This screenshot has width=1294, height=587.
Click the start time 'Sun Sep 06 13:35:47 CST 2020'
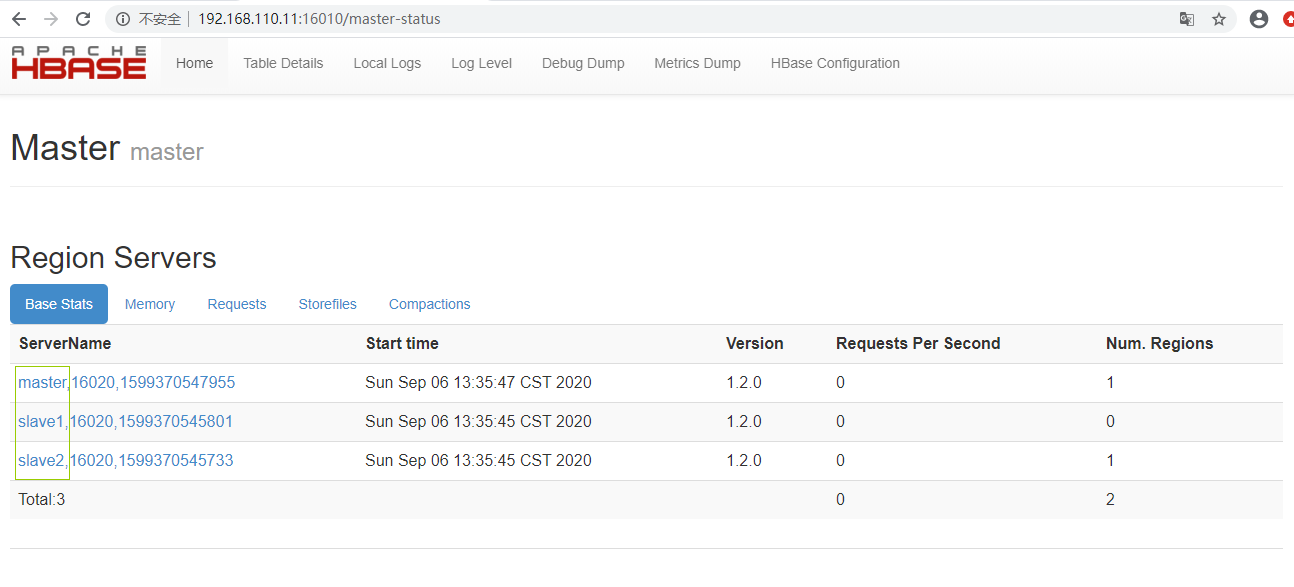(478, 382)
